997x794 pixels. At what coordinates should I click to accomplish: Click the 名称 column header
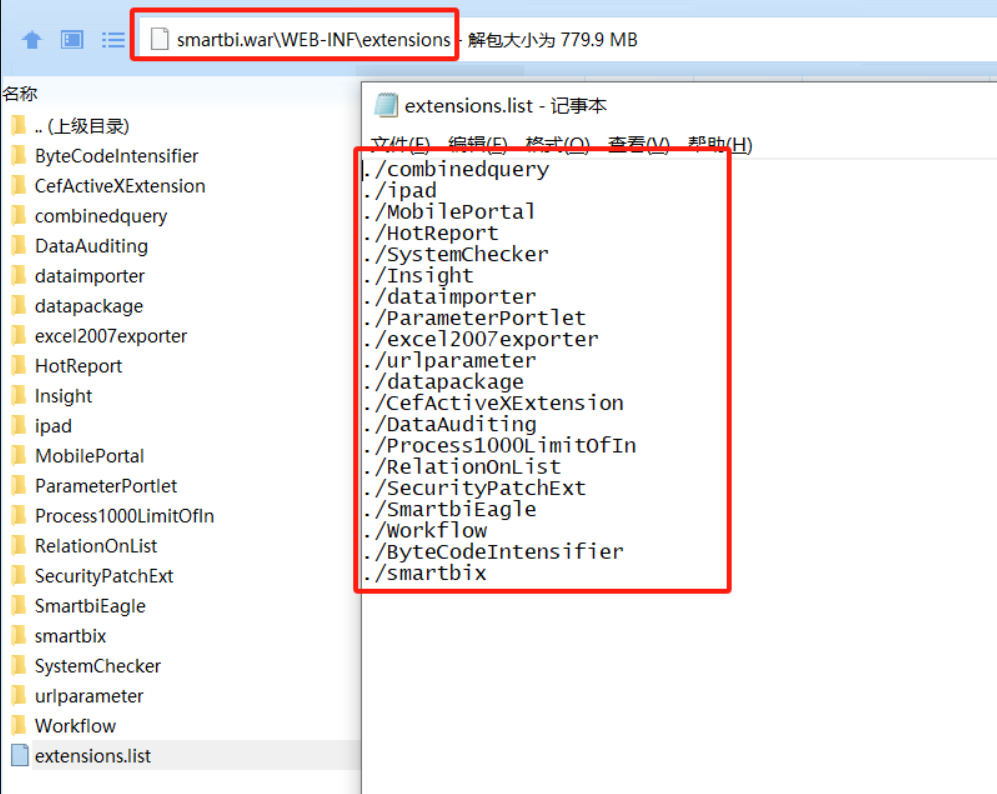pos(20,93)
